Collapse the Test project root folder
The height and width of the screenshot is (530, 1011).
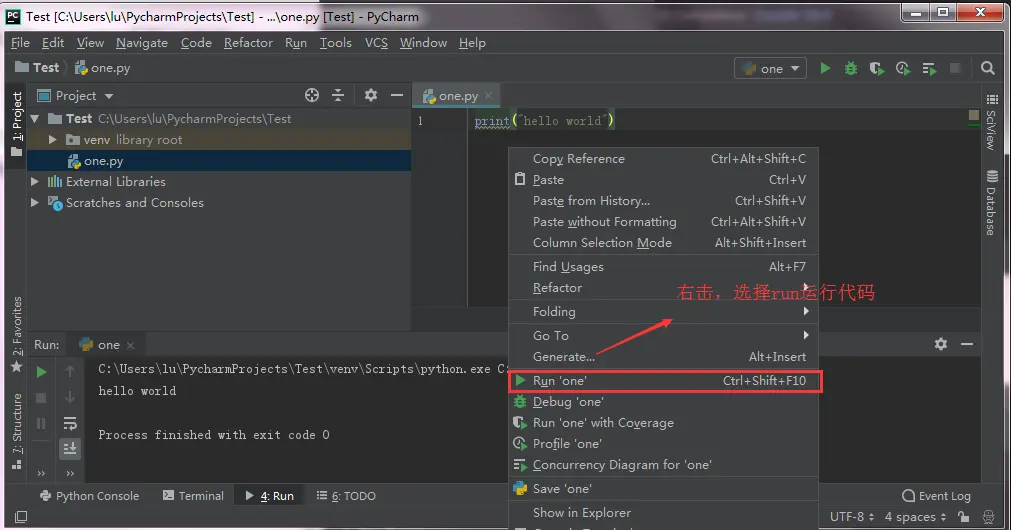(x=35, y=119)
